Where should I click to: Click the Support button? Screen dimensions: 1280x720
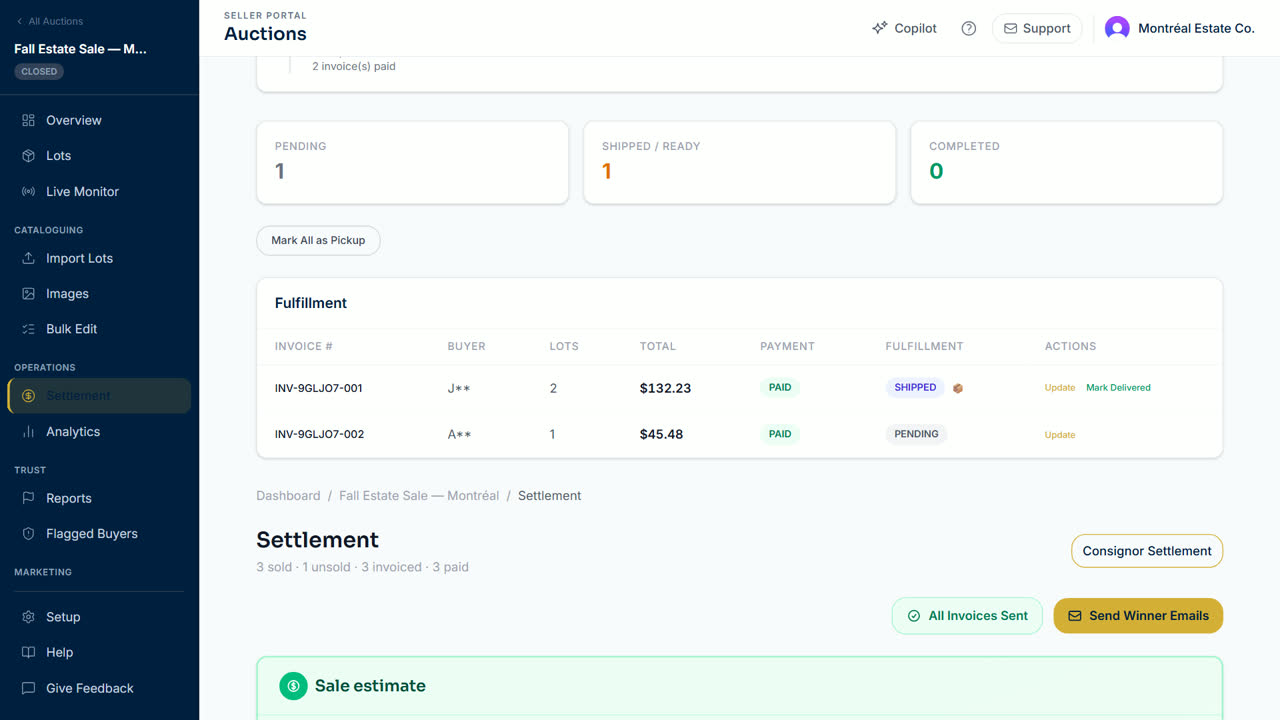pyautogui.click(x=1037, y=28)
